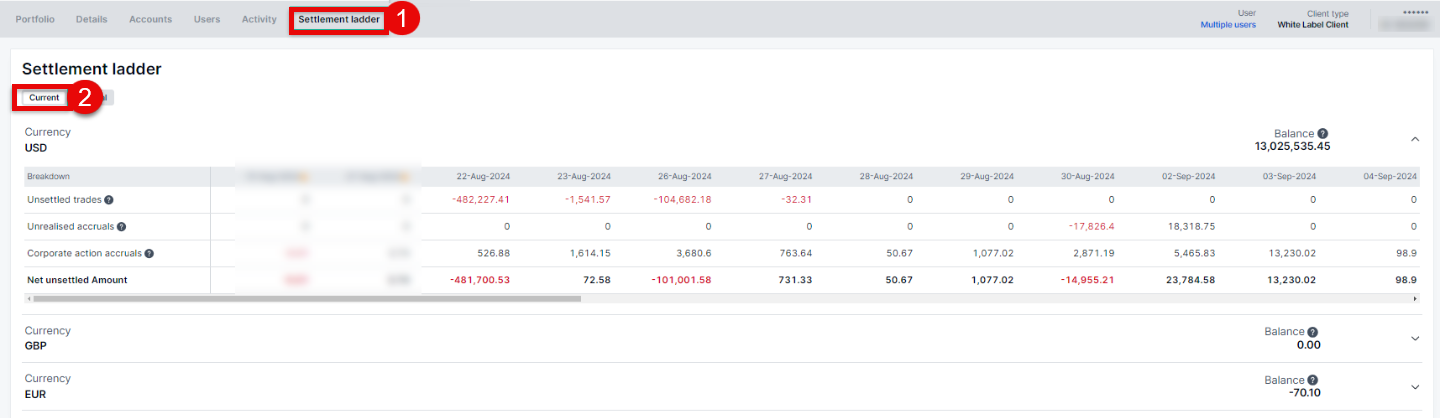Click the GBP Balance info icon

point(1312,332)
